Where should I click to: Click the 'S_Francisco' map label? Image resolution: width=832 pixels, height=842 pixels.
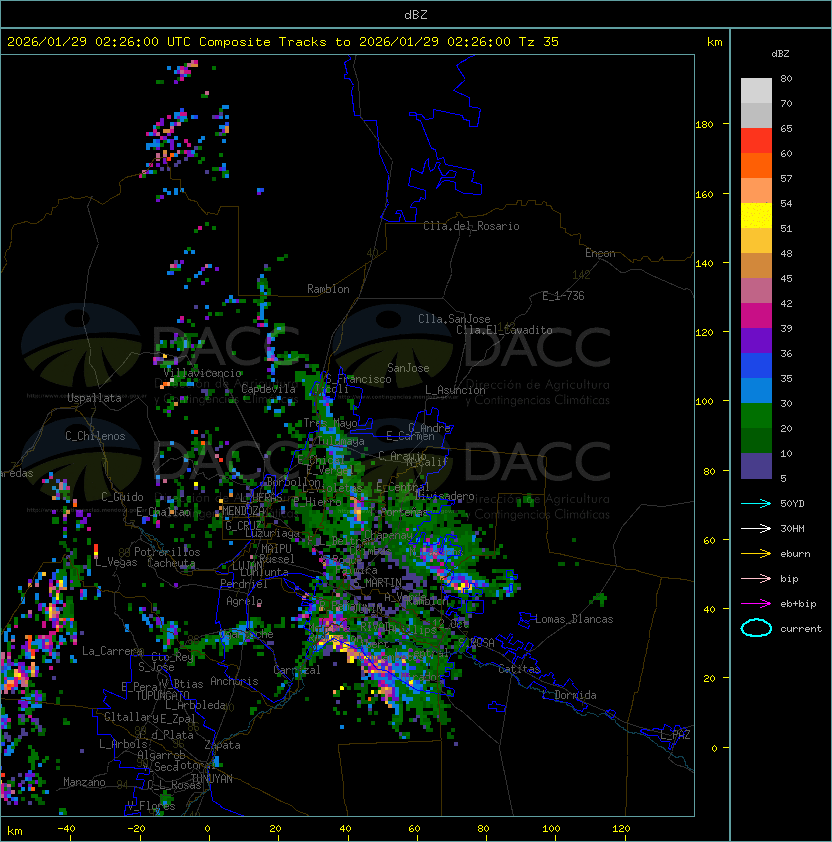click(x=358, y=379)
